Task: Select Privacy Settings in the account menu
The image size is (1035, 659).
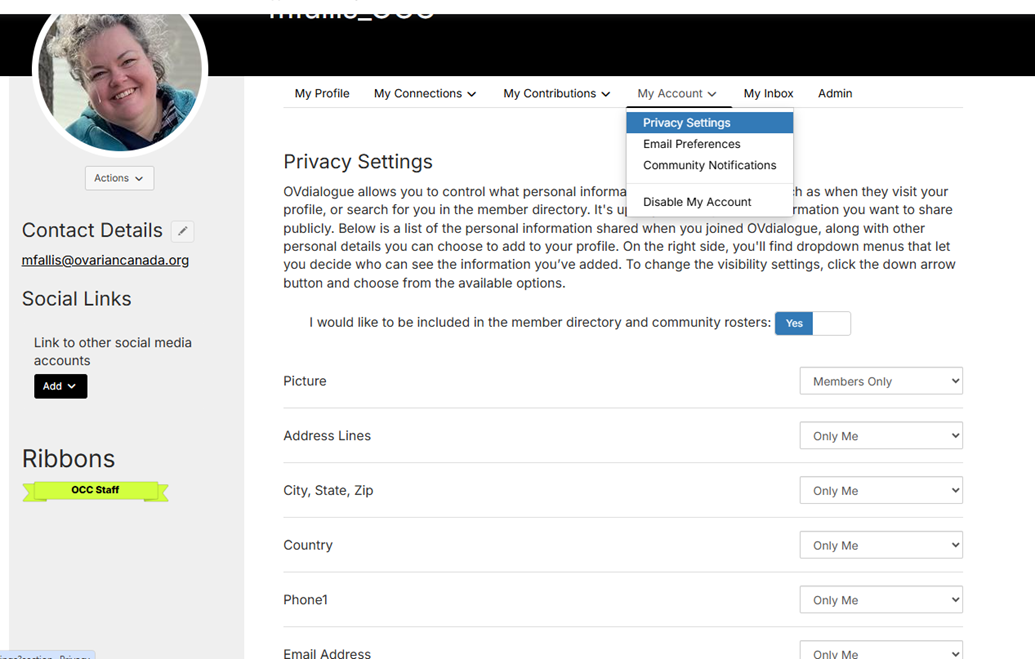Action: click(687, 123)
